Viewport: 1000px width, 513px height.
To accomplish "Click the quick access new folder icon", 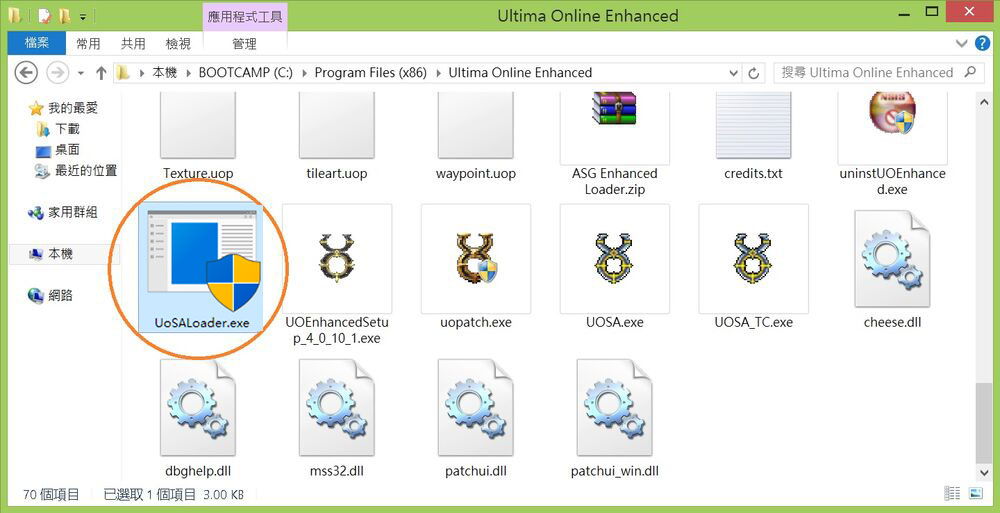I will (64, 15).
